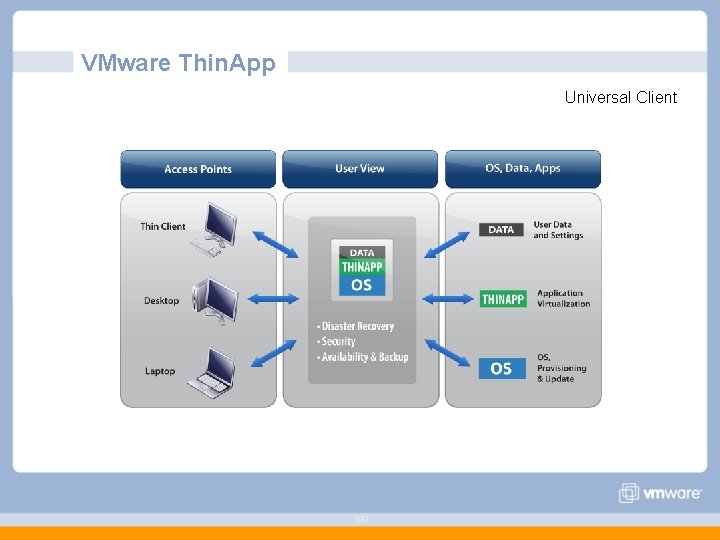Viewport: 720px width, 540px height.
Task: Click the VMware ThinApp slide title
Action: 178,62
